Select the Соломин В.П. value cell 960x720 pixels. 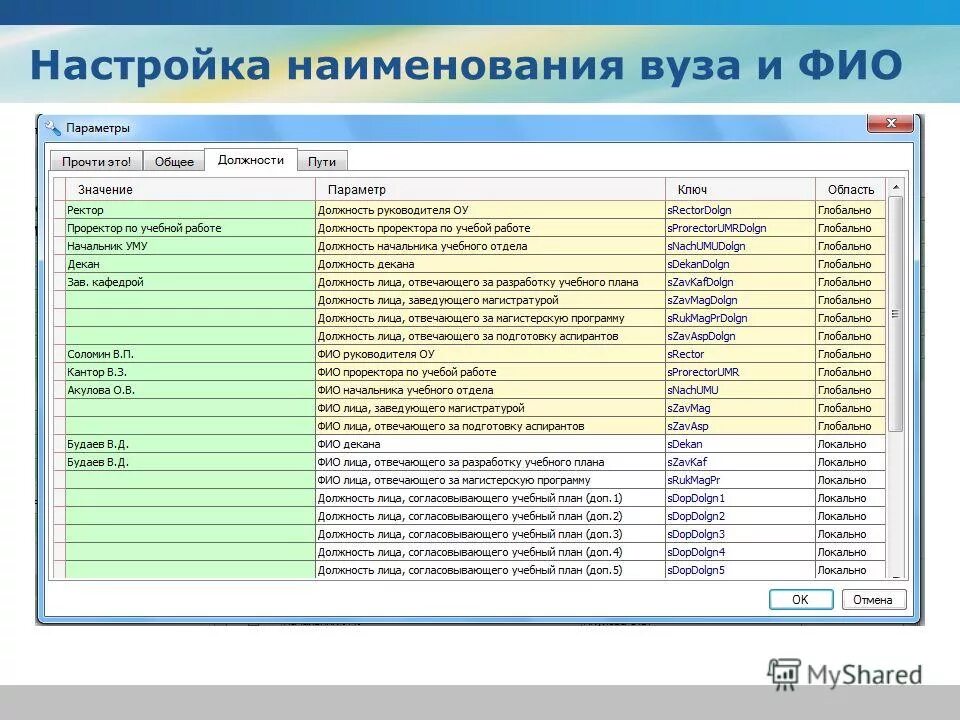click(190, 354)
